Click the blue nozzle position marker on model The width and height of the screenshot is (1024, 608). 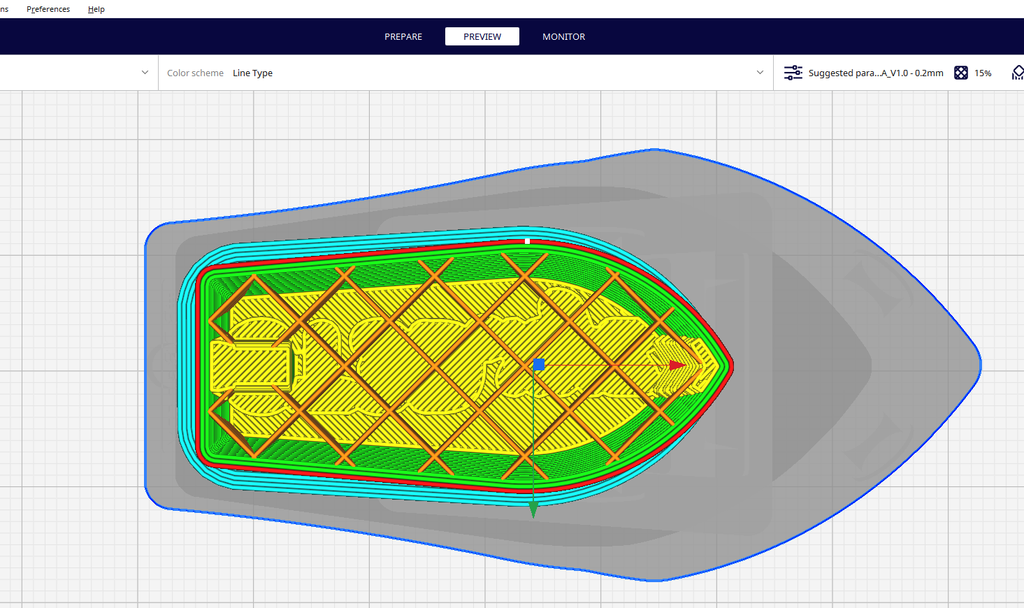pos(539,366)
